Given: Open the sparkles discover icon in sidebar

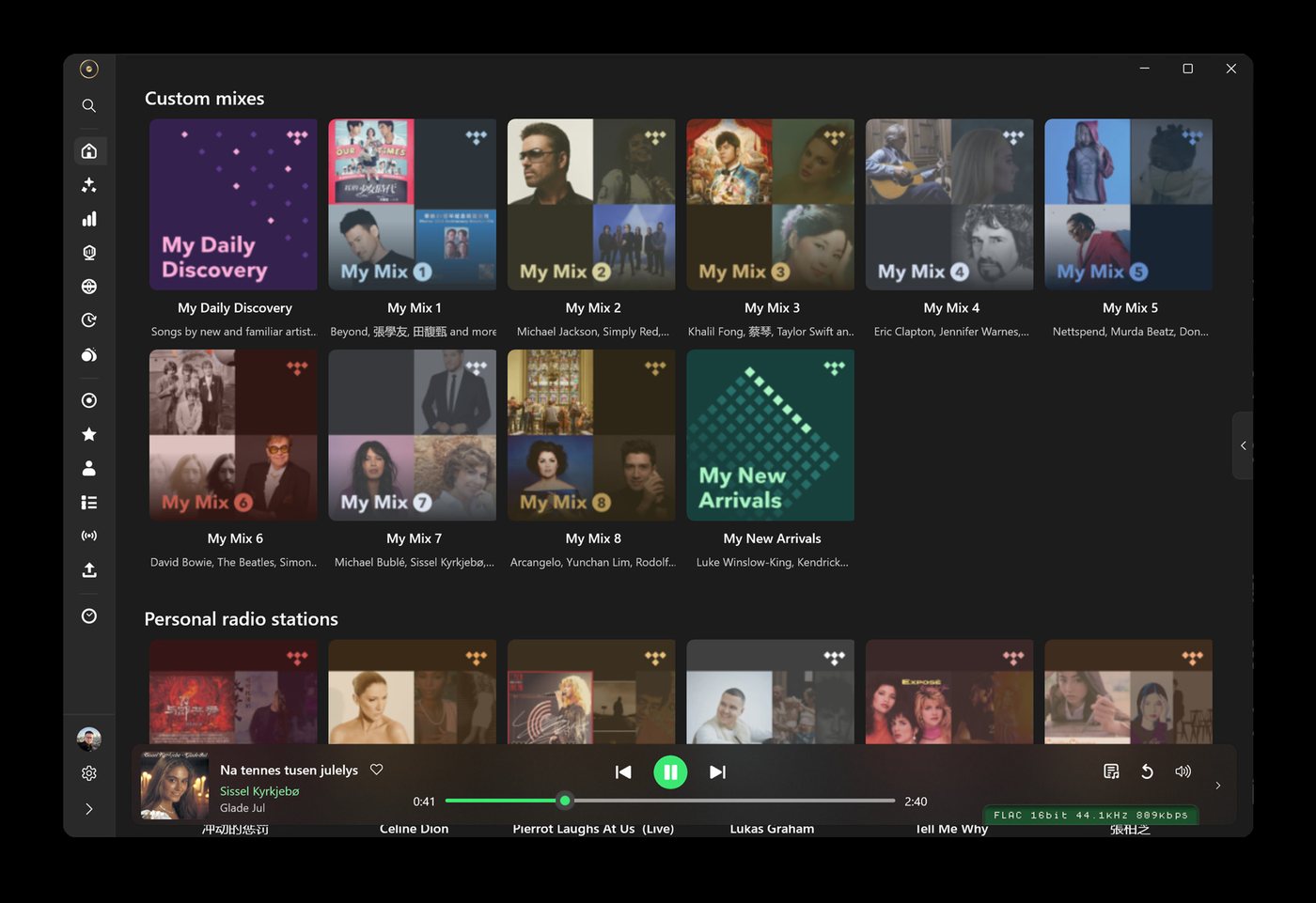Looking at the screenshot, I should 89,185.
